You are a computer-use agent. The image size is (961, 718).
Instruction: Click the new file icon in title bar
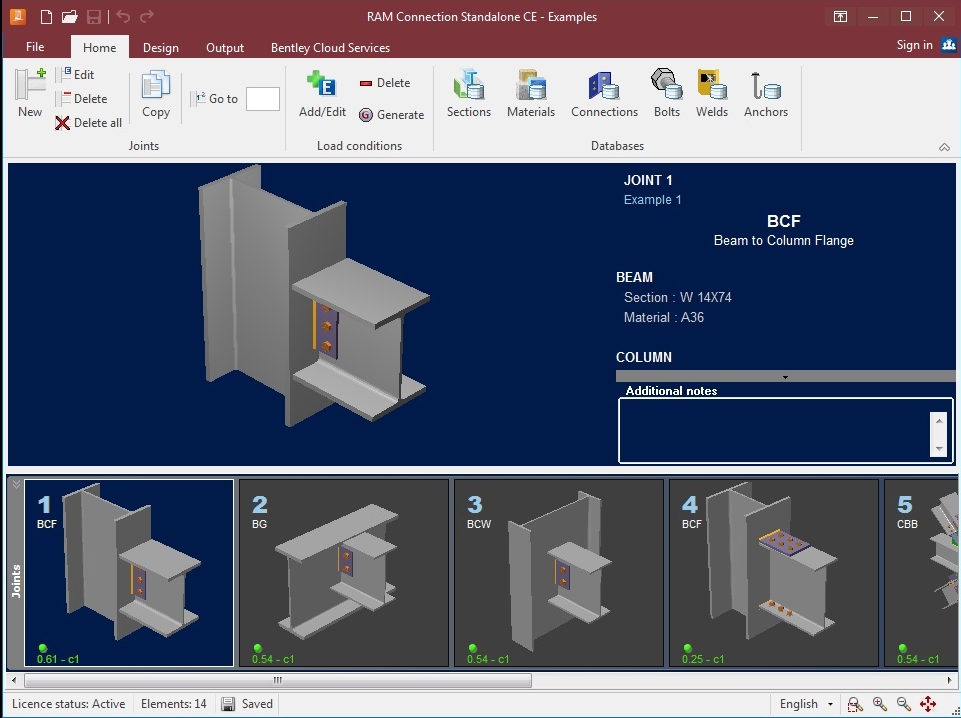coord(46,17)
